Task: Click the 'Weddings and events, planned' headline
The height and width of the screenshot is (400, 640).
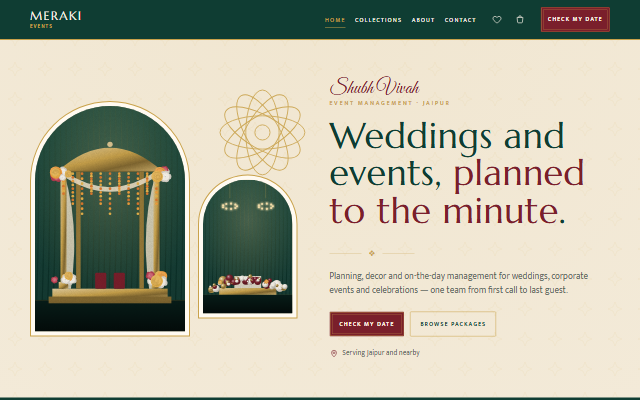Action: pyautogui.click(x=457, y=173)
